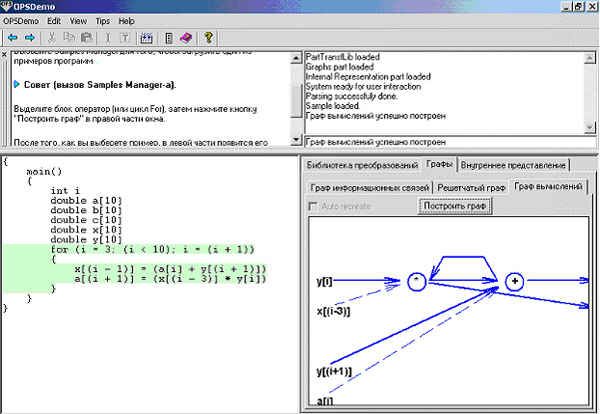
Task: Click log line 'Internal Representation part loaded'
Action: tap(368, 77)
